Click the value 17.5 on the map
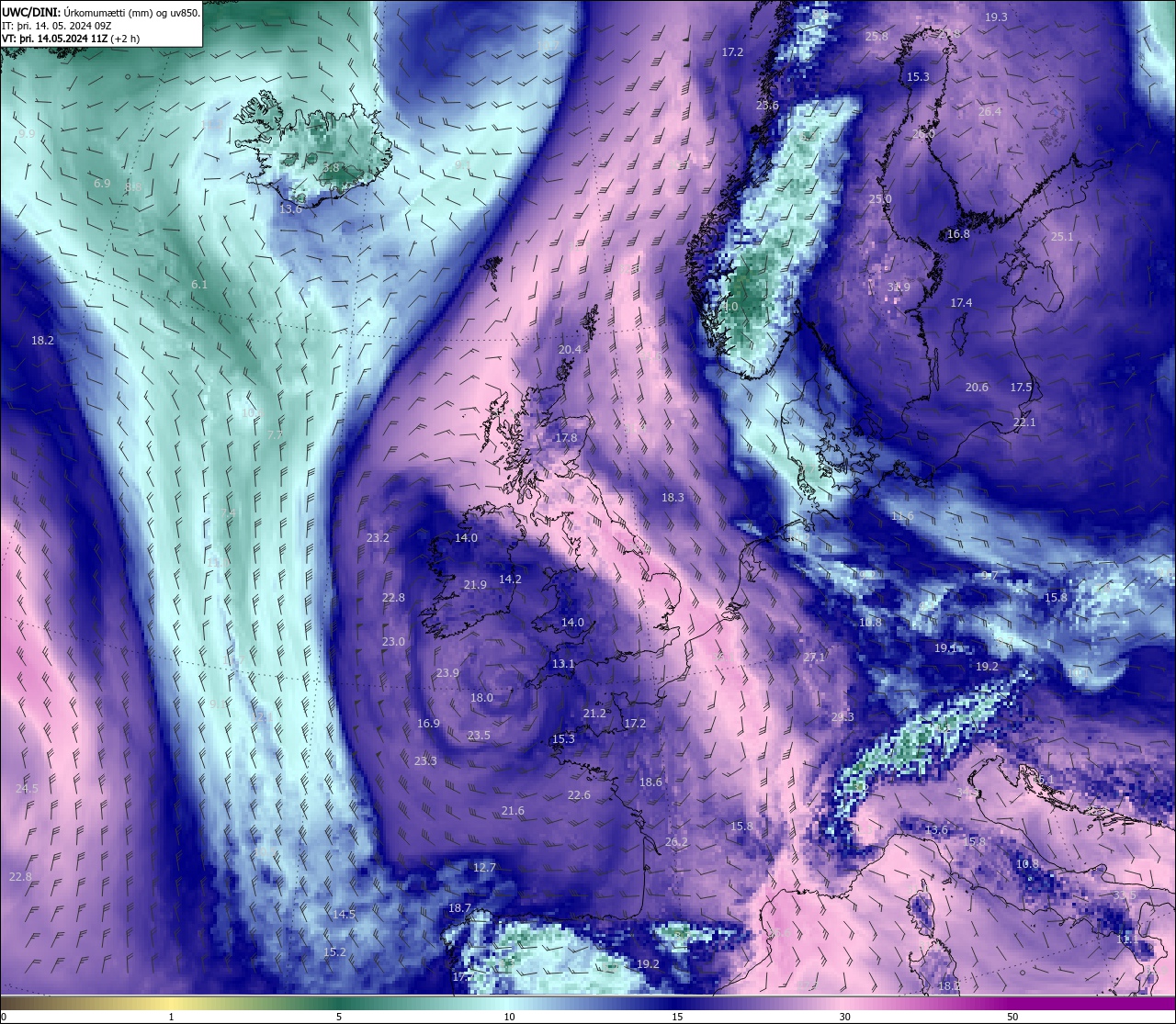Viewport: 1176px width, 1024px height. pos(1022,388)
